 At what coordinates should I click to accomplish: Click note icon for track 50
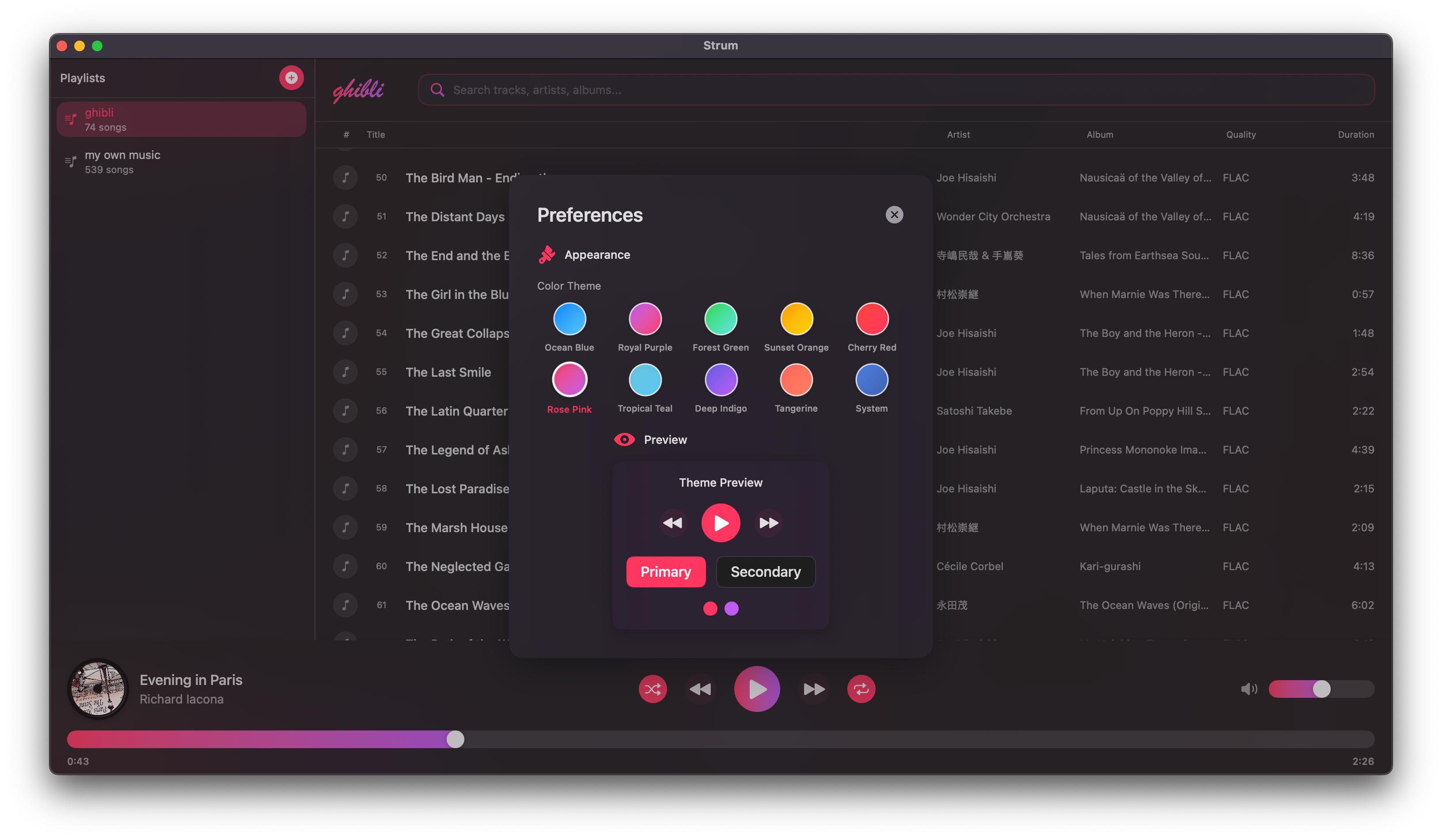345,178
